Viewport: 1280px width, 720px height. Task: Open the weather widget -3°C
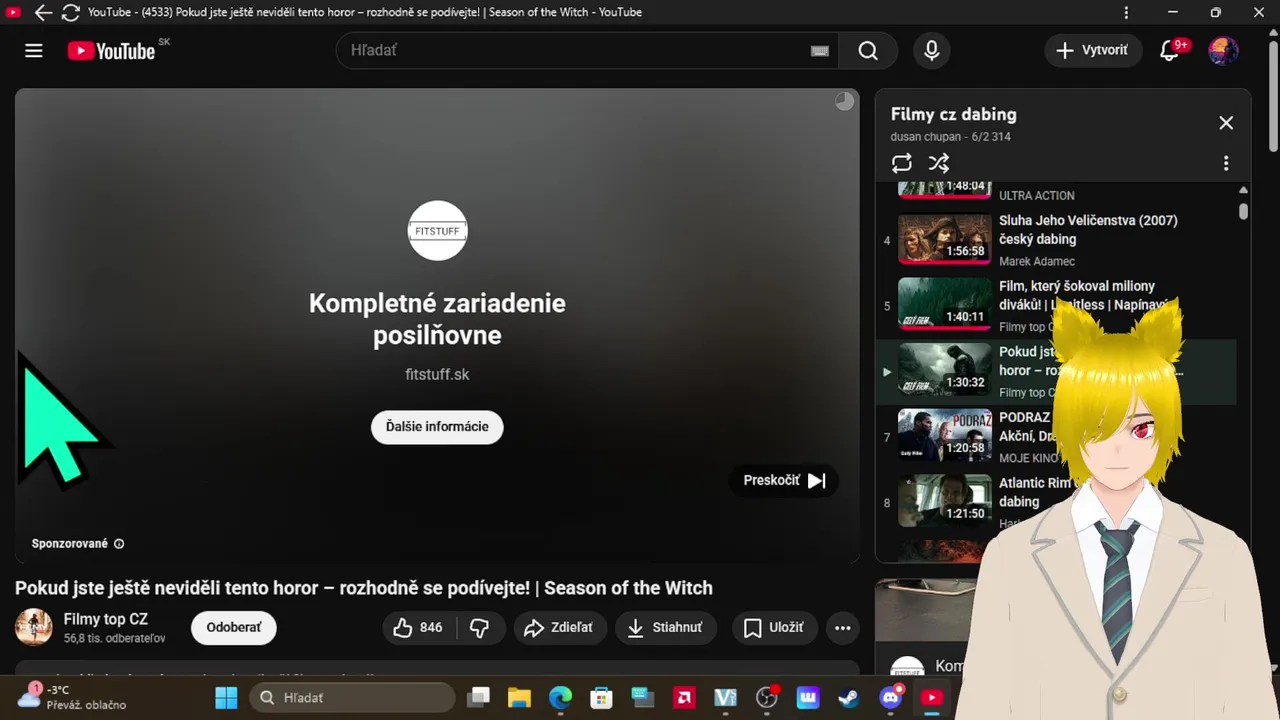pyautogui.click(x=72, y=697)
